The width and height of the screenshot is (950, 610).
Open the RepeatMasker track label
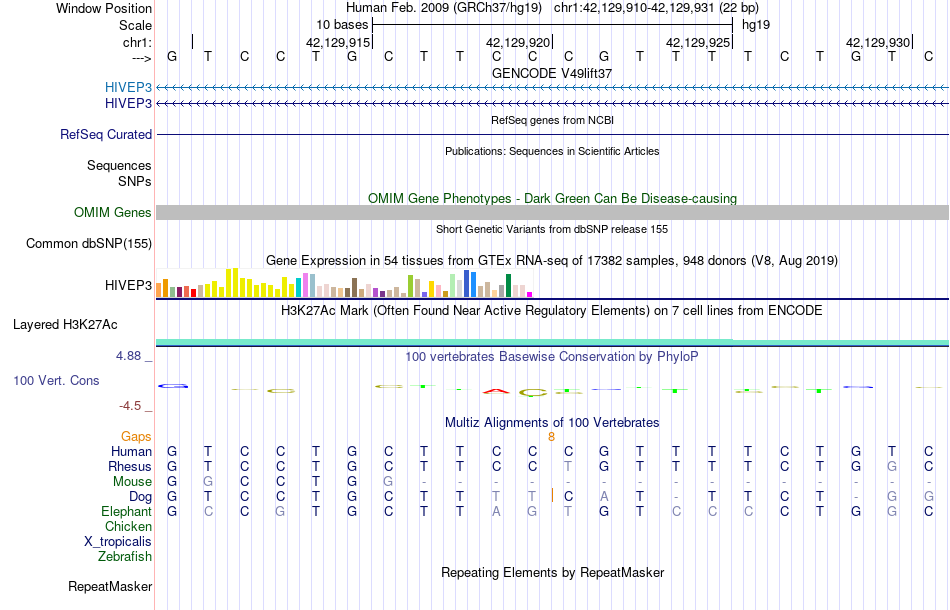(110, 586)
